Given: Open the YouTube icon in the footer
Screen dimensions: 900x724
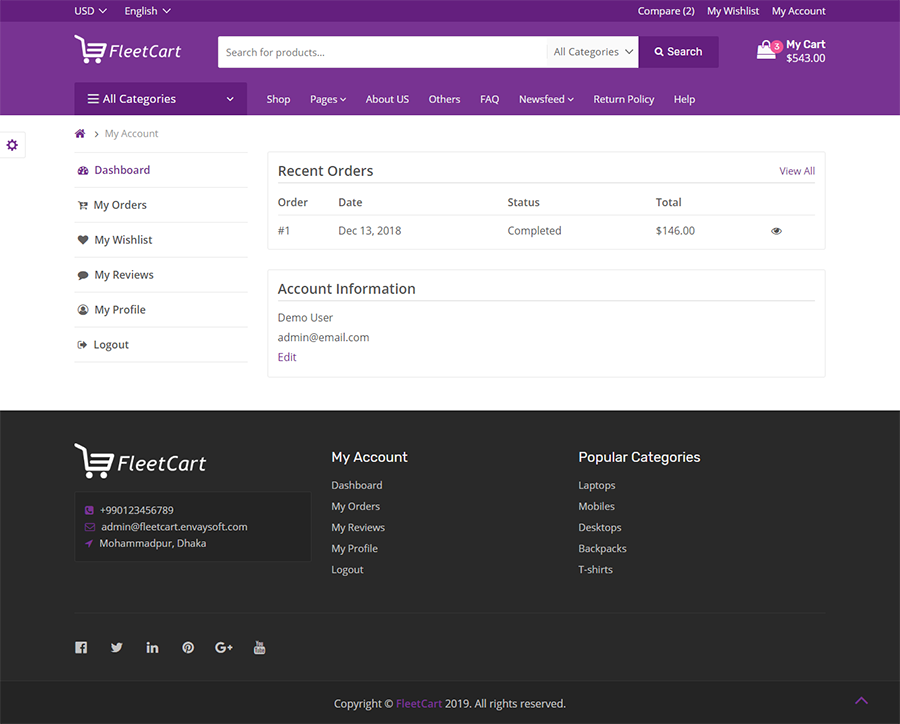Looking at the screenshot, I should coord(259,647).
